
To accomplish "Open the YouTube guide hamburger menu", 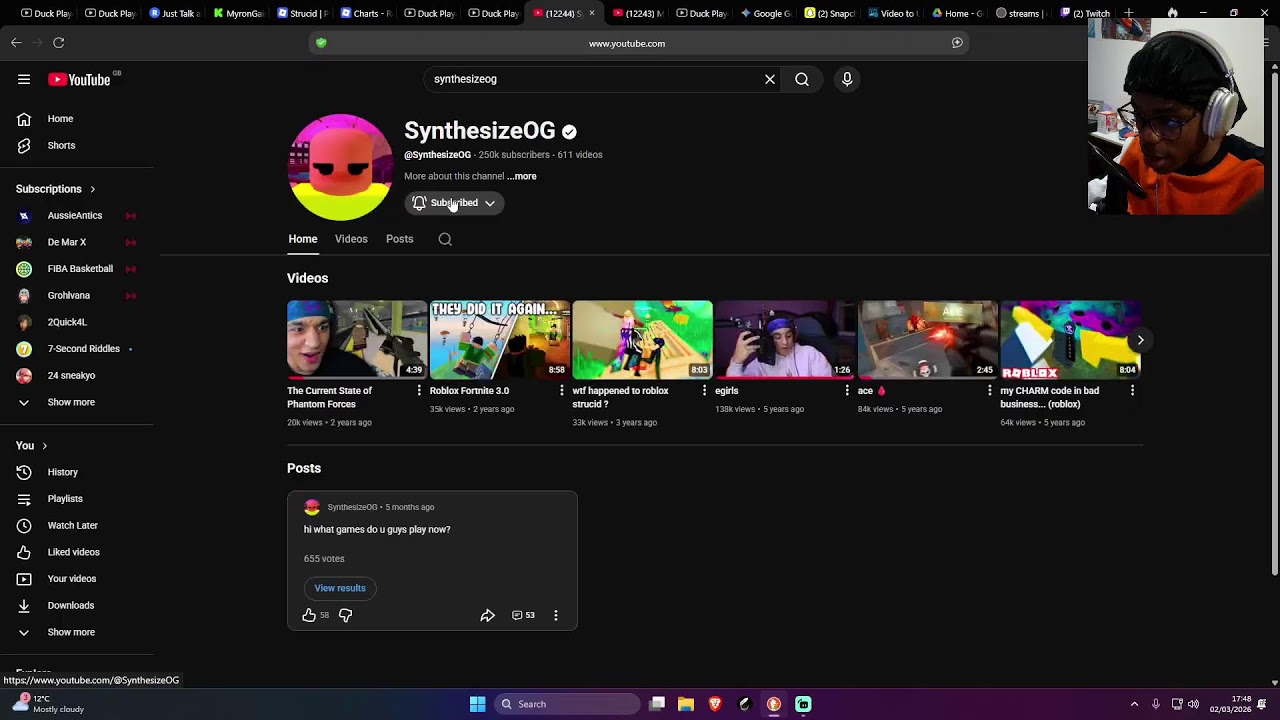I will (24, 79).
